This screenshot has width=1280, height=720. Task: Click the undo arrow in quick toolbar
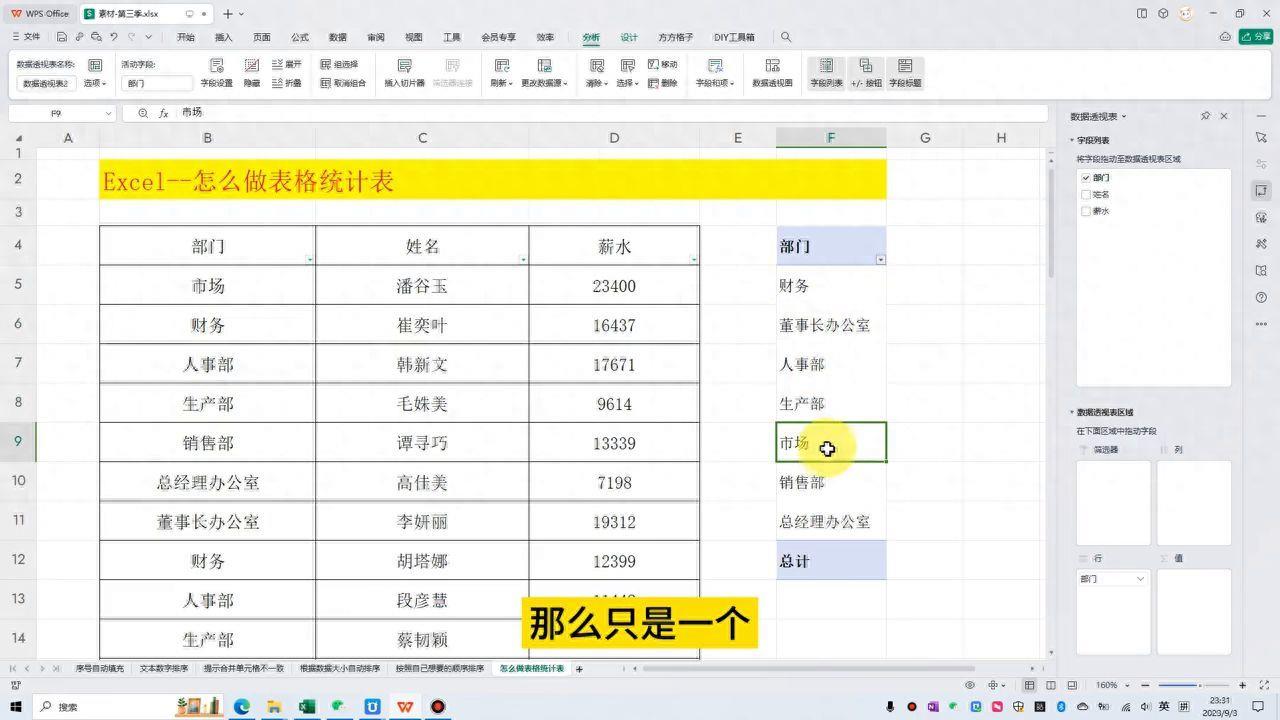click(114, 37)
